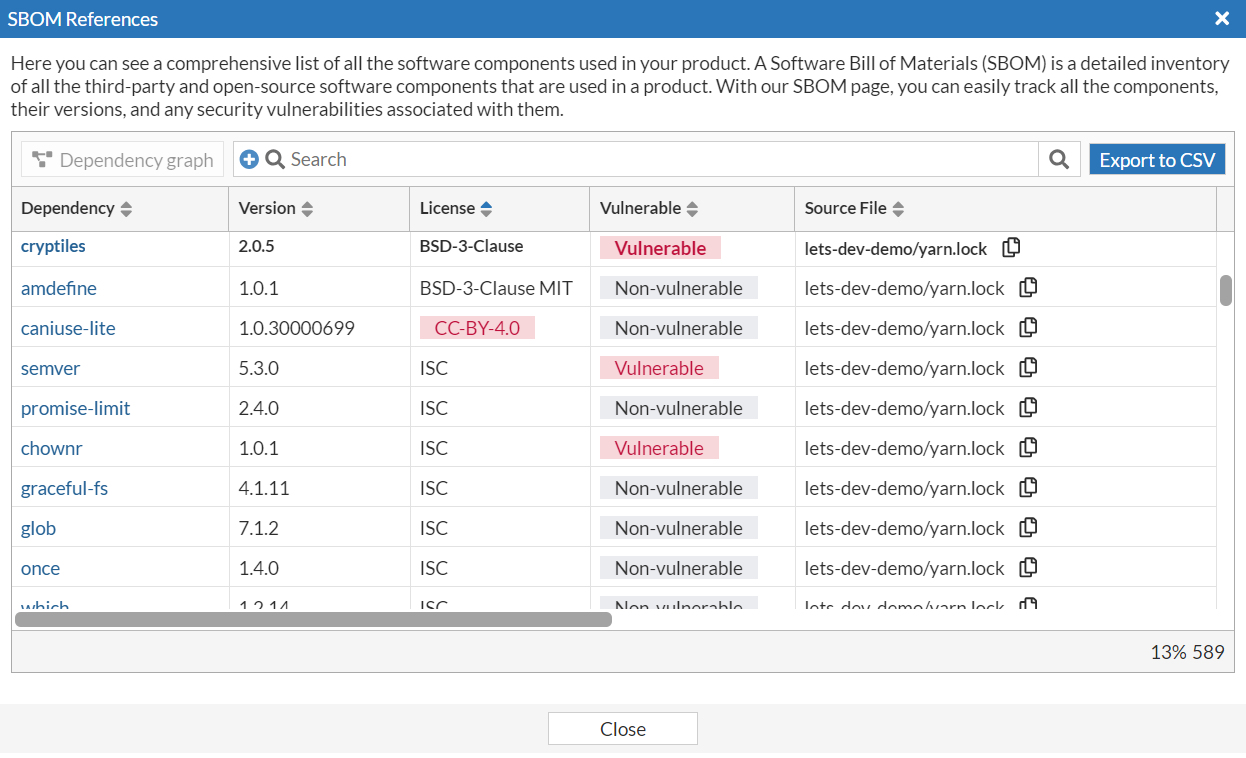
Task: Open the semver dependency page
Action: click(50, 367)
